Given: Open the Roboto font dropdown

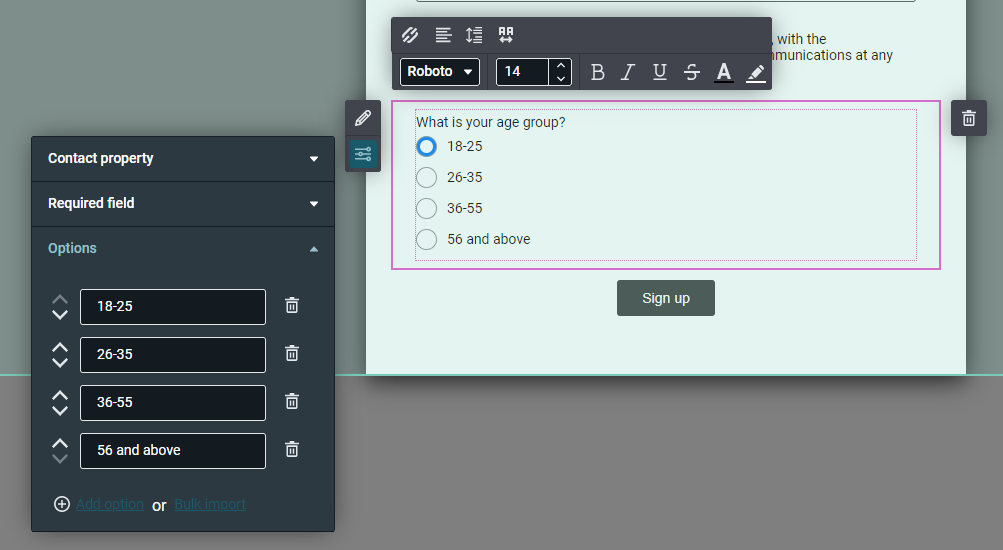Looking at the screenshot, I should click(439, 72).
